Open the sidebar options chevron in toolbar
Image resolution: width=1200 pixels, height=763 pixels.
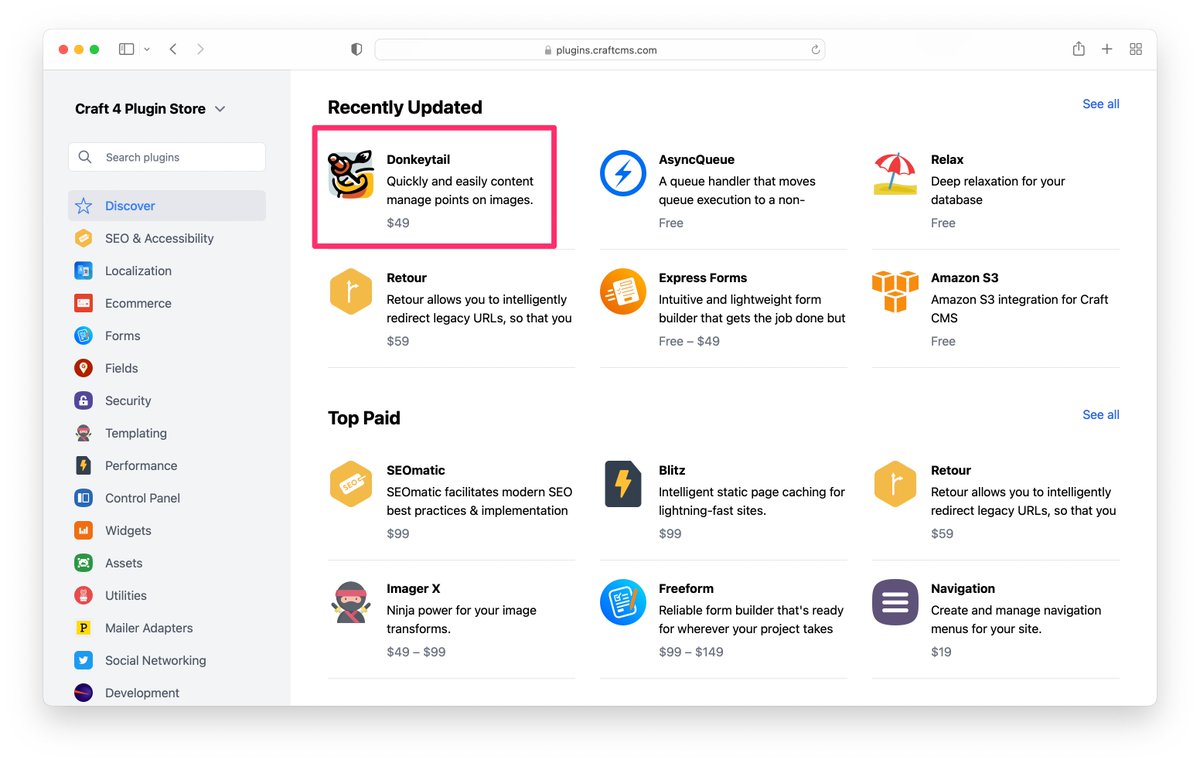(x=147, y=49)
